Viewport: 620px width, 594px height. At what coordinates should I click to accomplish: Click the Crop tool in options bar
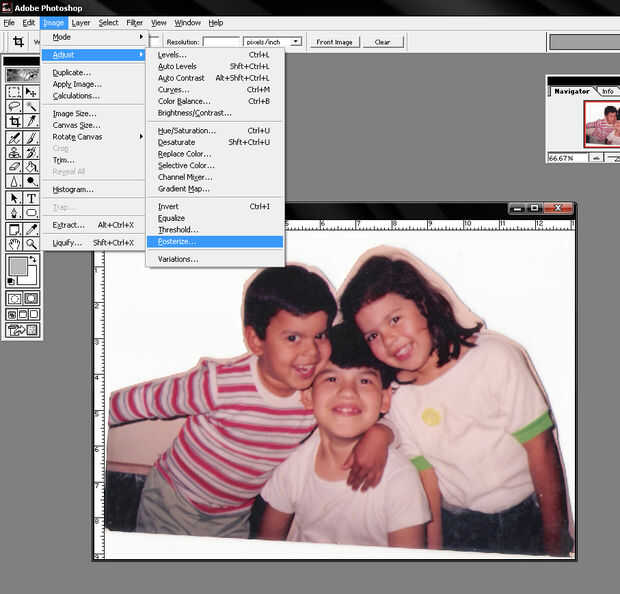point(18,42)
